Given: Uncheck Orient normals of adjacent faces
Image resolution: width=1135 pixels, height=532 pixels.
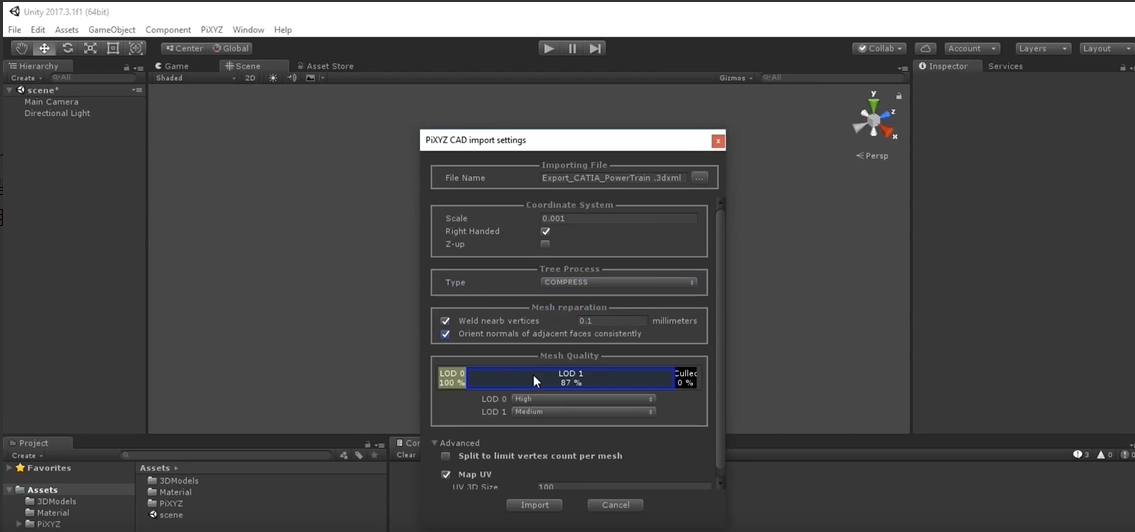Looking at the screenshot, I should pyautogui.click(x=445, y=334).
